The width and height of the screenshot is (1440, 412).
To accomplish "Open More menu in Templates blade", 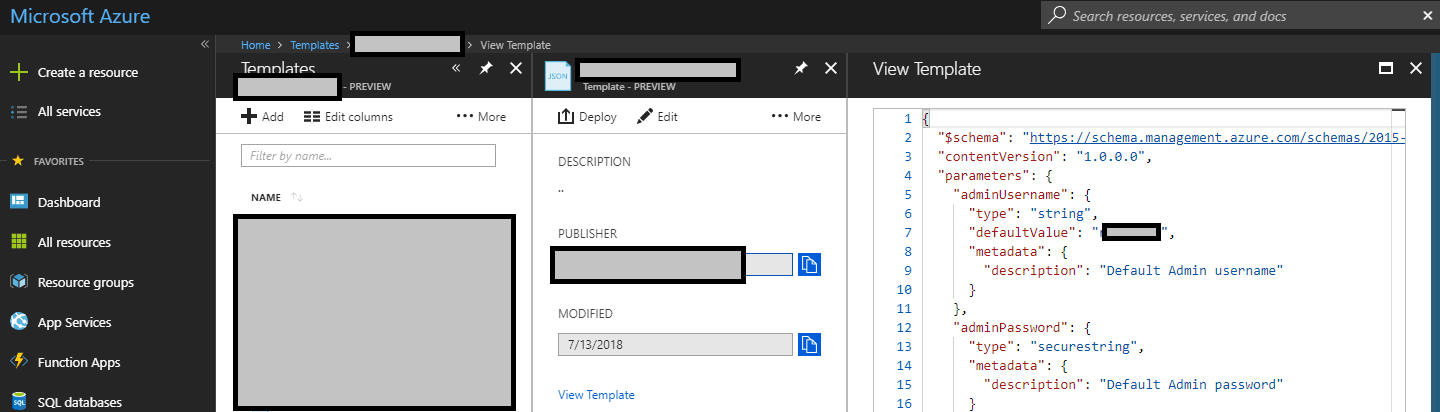I will click(481, 117).
